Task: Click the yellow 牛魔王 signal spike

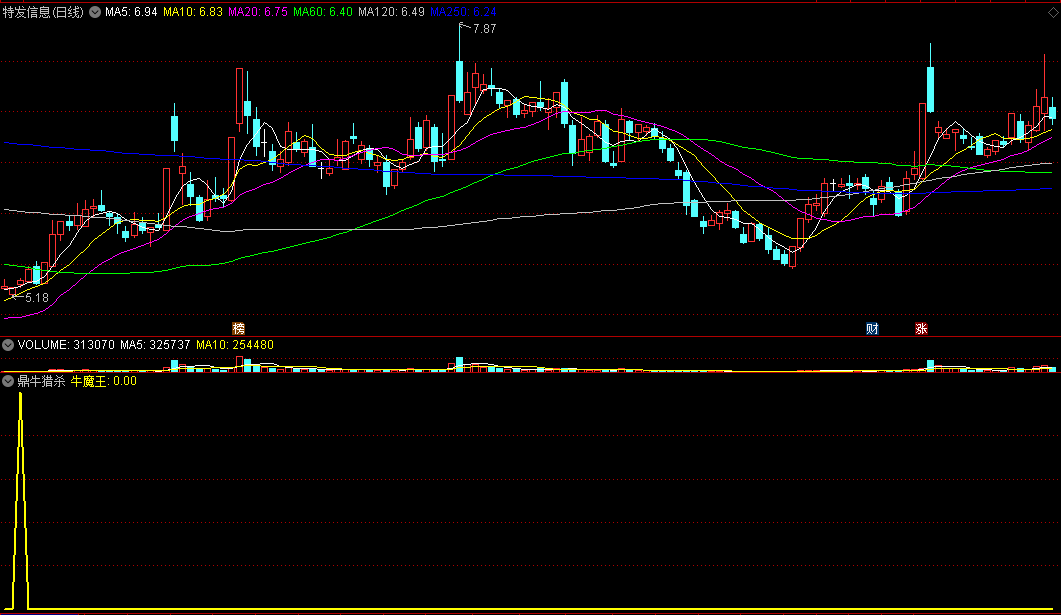Action: pos(20,501)
